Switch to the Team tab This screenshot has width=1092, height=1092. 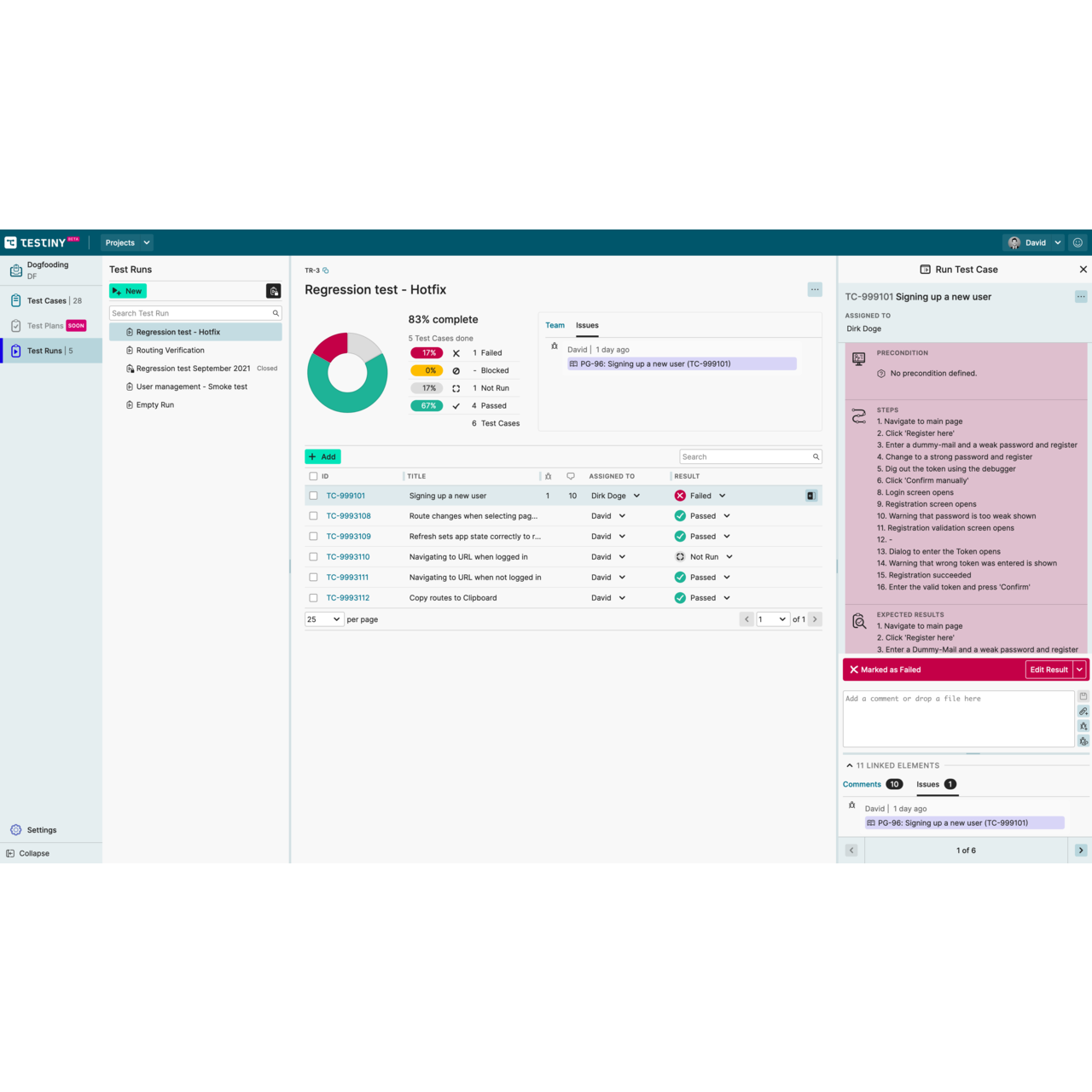click(x=555, y=325)
